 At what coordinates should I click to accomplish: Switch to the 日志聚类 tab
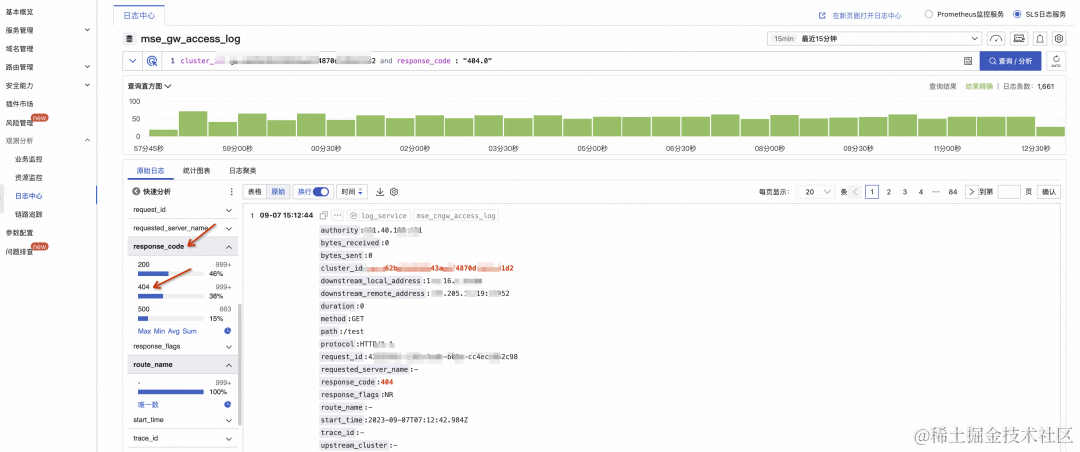click(x=242, y=170)
